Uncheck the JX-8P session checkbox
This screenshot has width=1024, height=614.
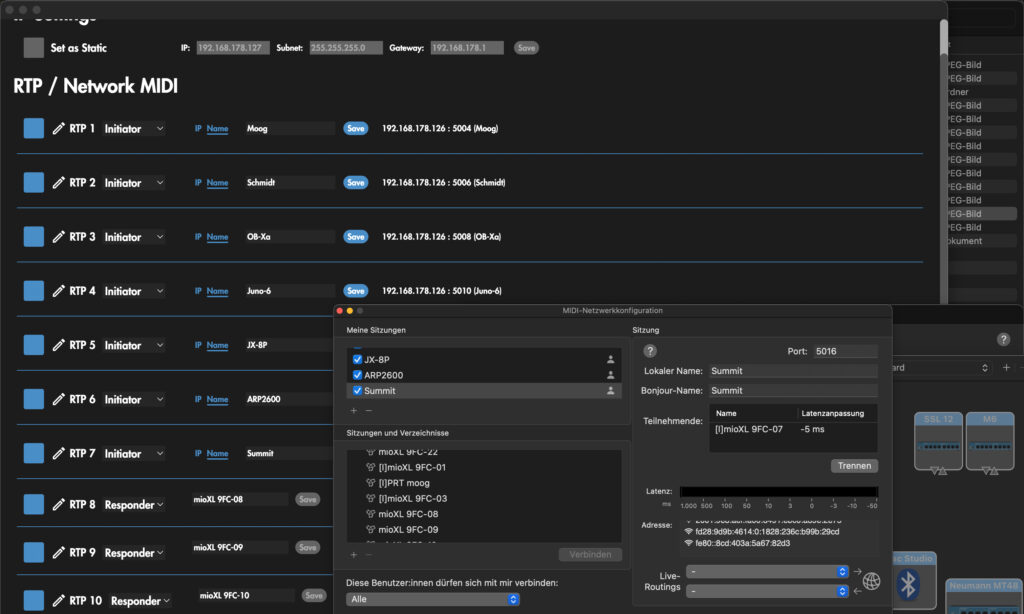pyautogui.click(x=357, y=359)
